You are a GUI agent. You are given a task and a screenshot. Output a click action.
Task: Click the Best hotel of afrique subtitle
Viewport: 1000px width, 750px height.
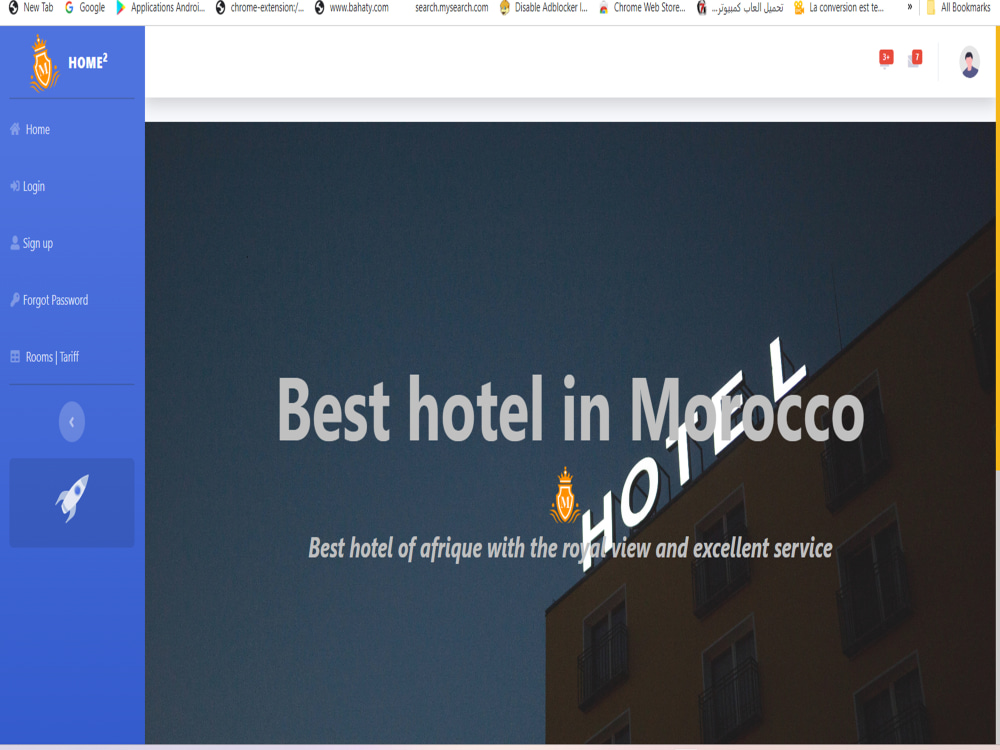point(570,548)
